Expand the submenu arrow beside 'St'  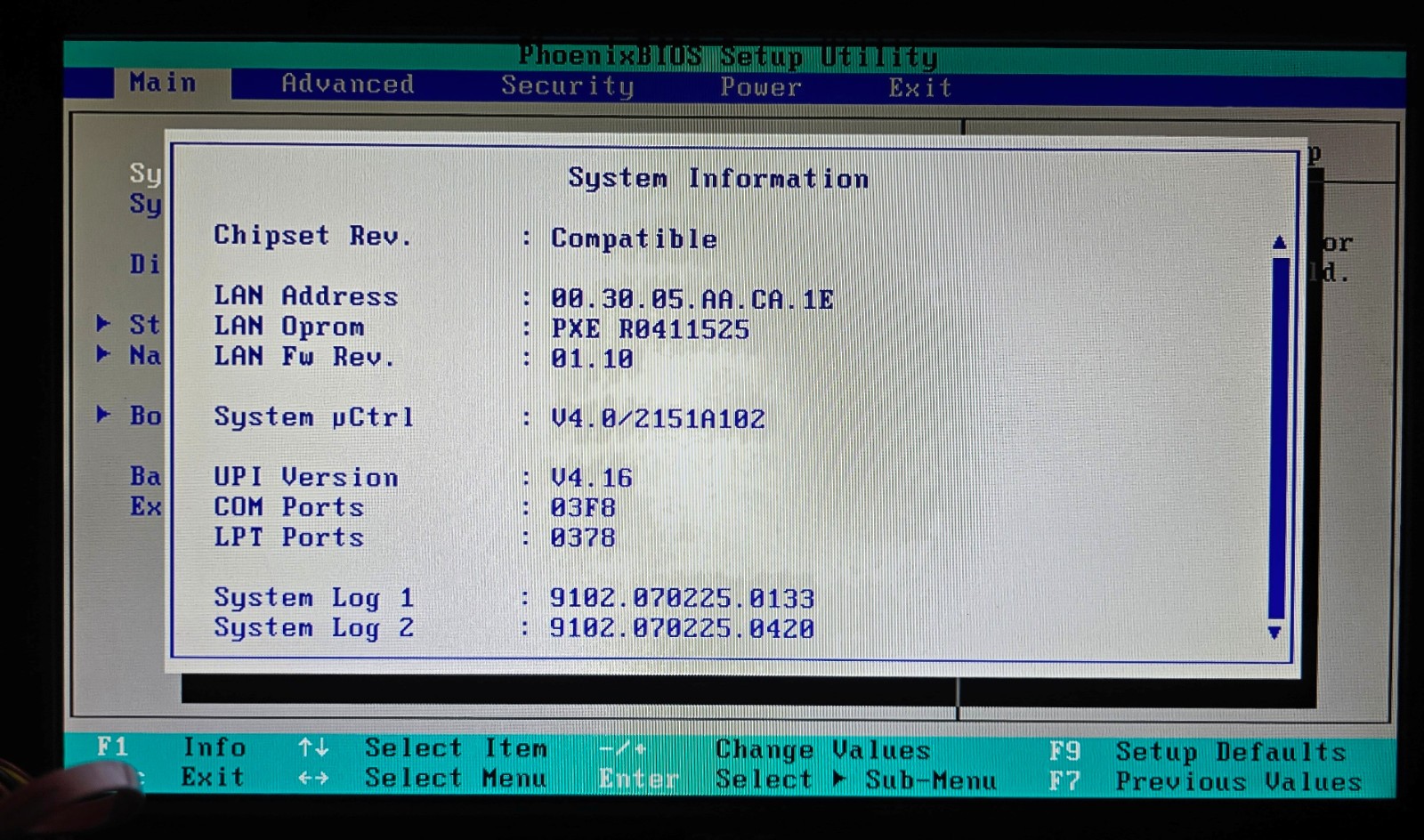pos(104,323)
